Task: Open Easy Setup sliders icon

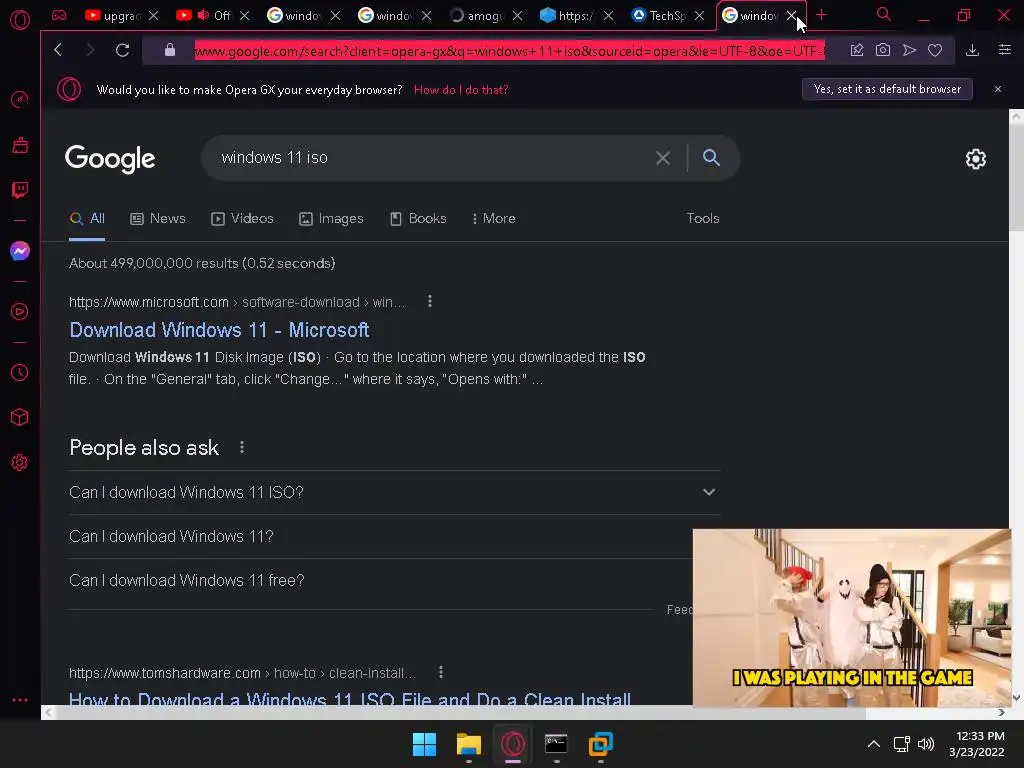Action: point(1005,50)
